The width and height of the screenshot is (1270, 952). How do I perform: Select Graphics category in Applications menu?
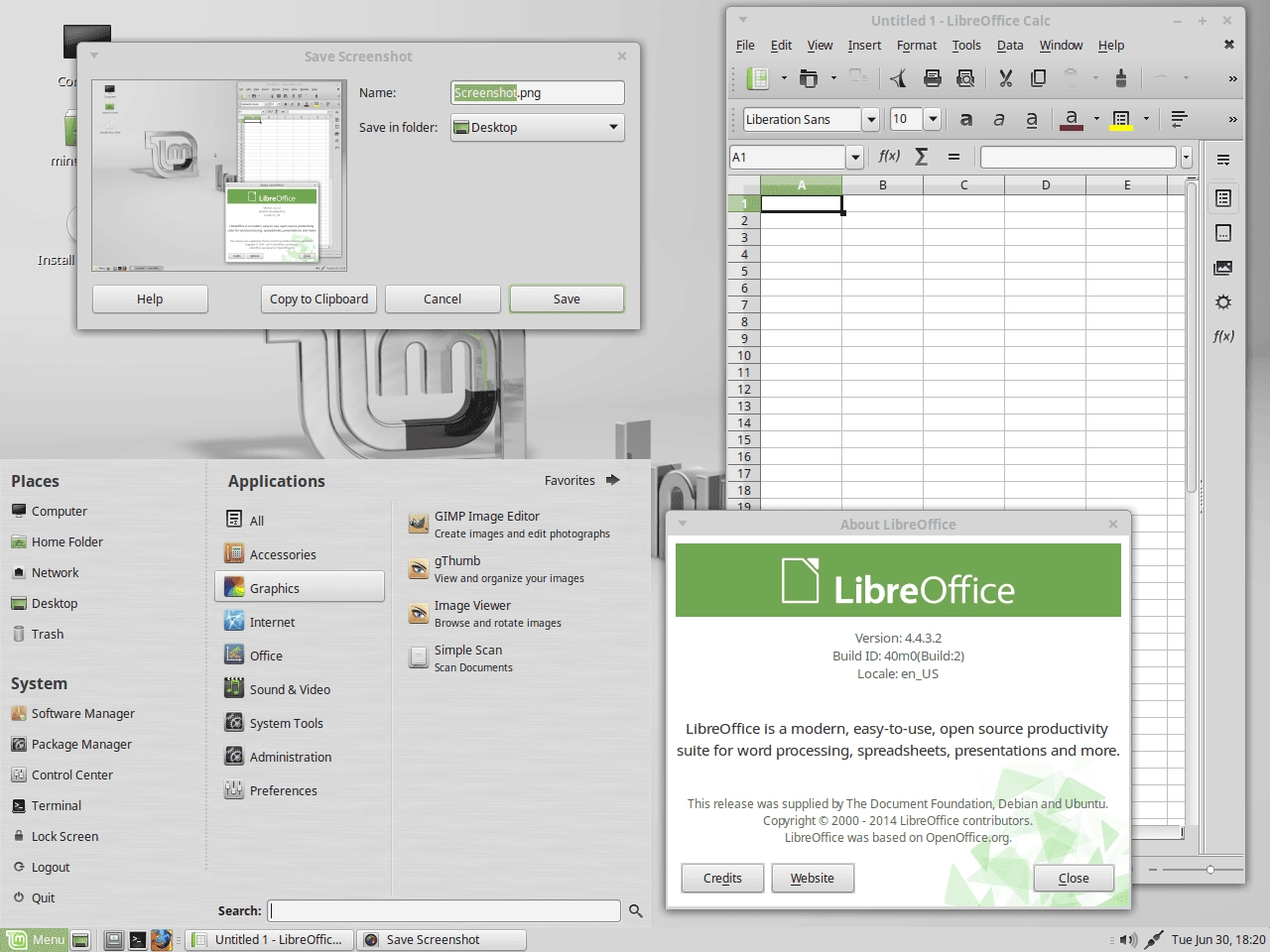pos(300,587)
